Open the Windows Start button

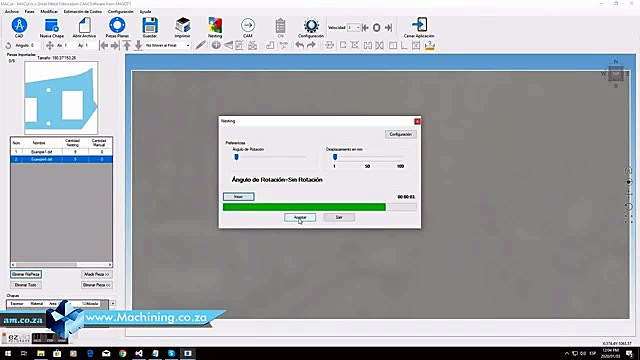8,353
